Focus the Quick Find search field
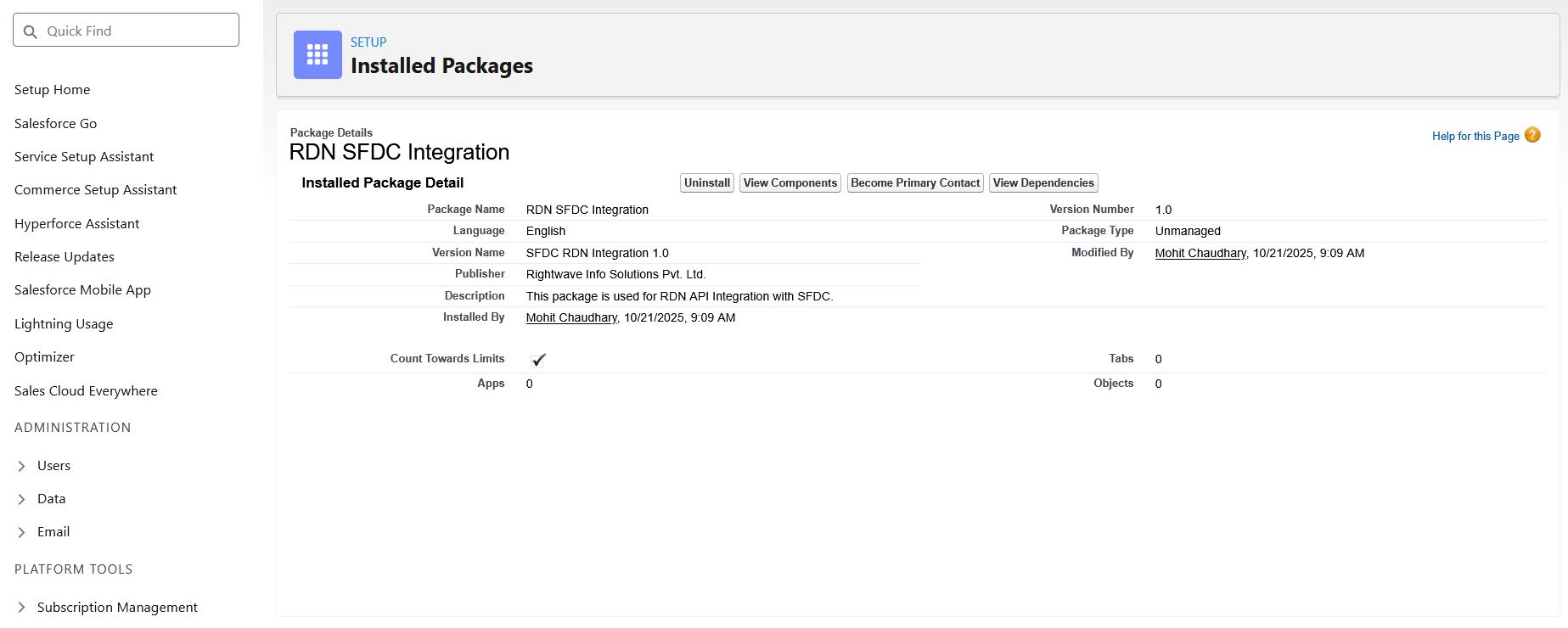 tap(136, 31)
